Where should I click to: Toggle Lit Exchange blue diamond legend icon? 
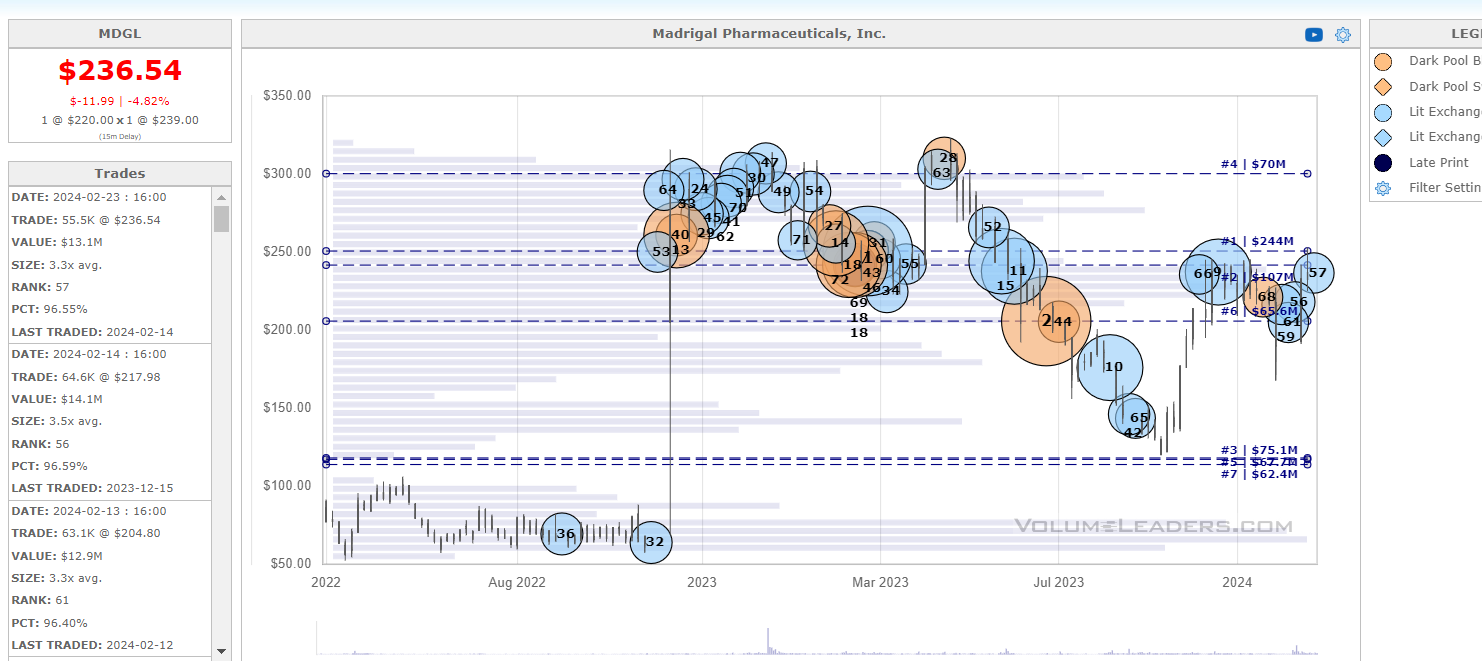click(1383, 137)
